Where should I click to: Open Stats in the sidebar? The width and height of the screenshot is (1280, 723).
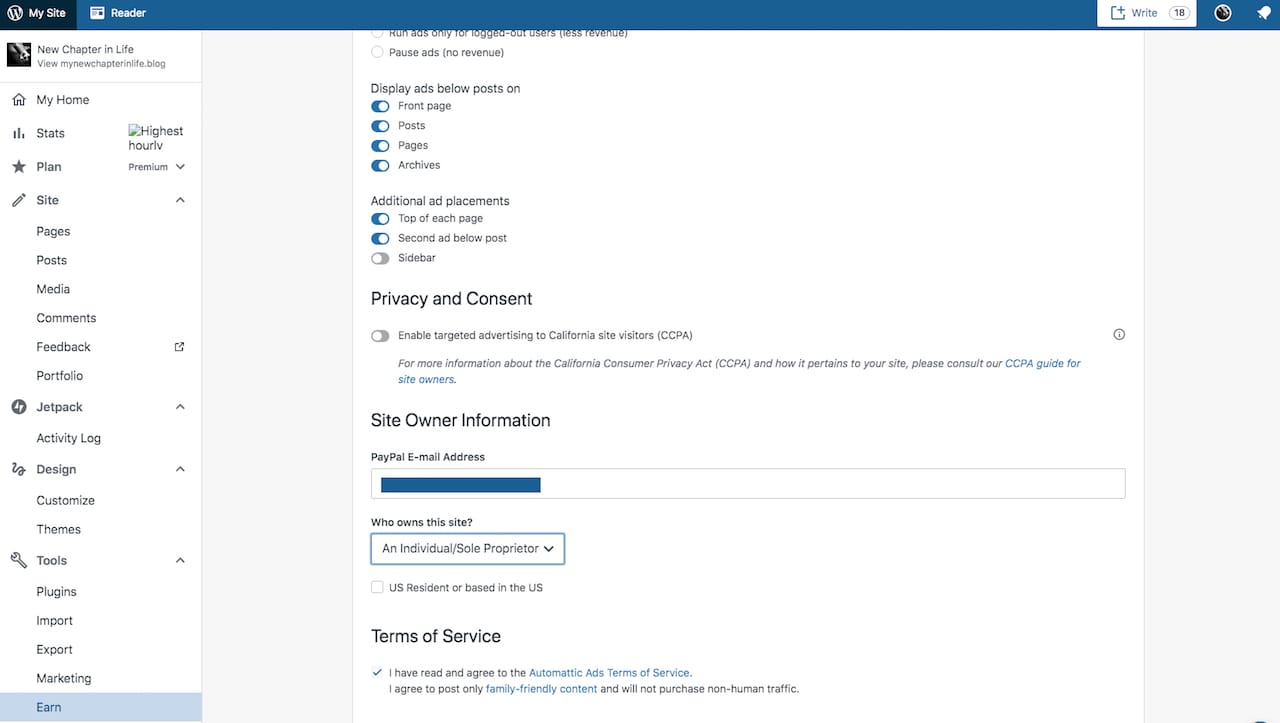click(50, 133)
